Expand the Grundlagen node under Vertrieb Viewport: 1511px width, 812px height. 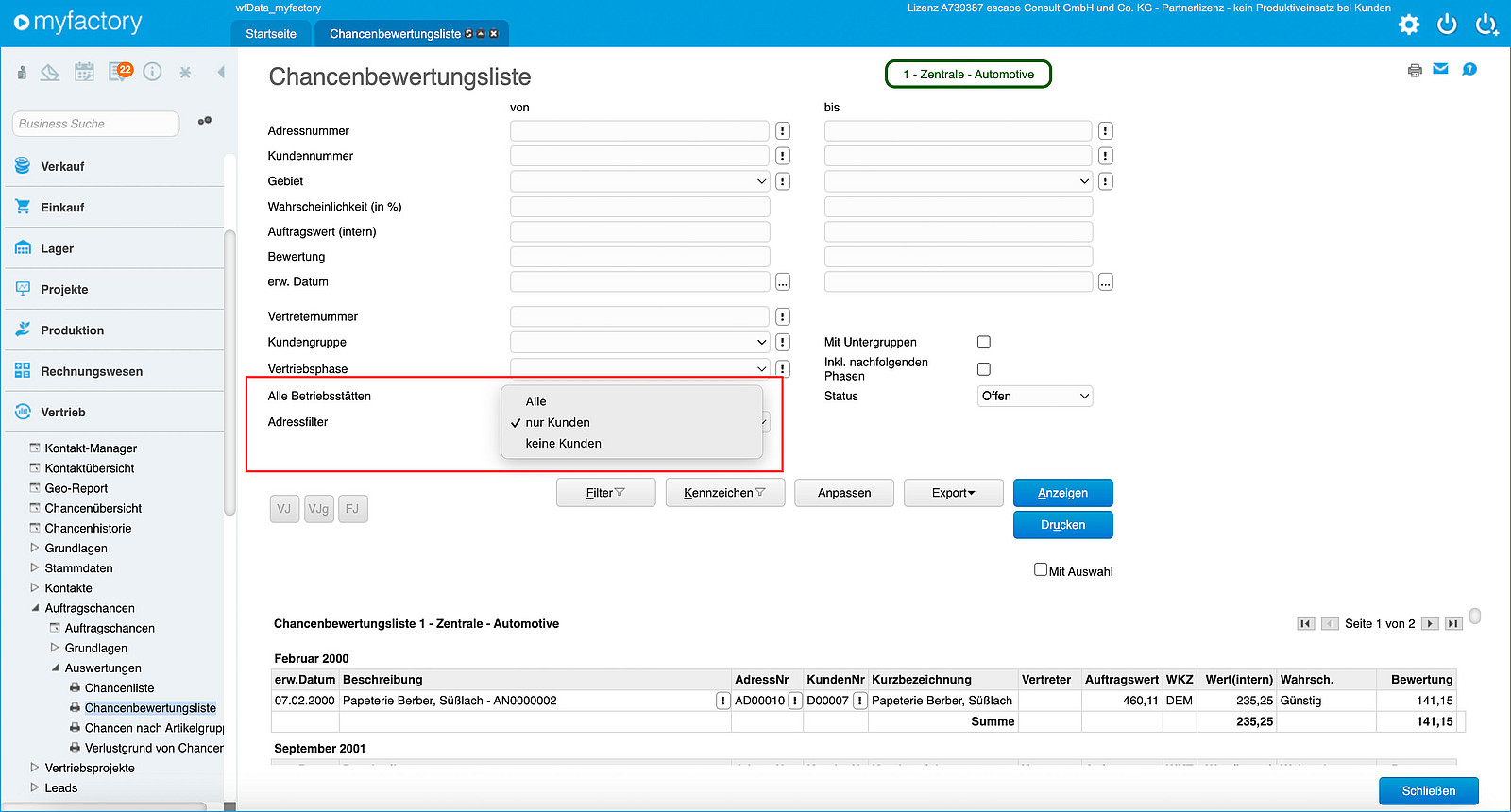pyautogui.click(x=35, y=548)
